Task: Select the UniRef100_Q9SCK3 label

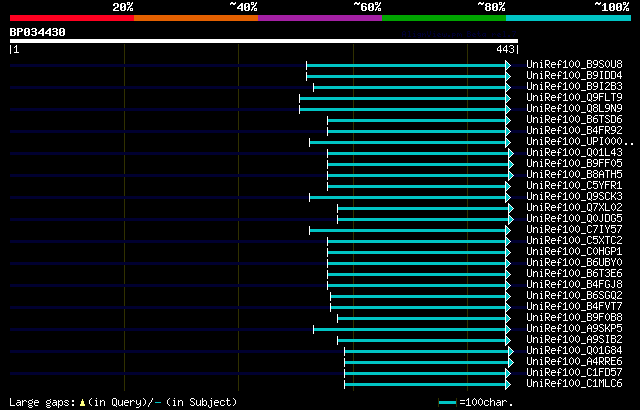Action: point(574,197)
